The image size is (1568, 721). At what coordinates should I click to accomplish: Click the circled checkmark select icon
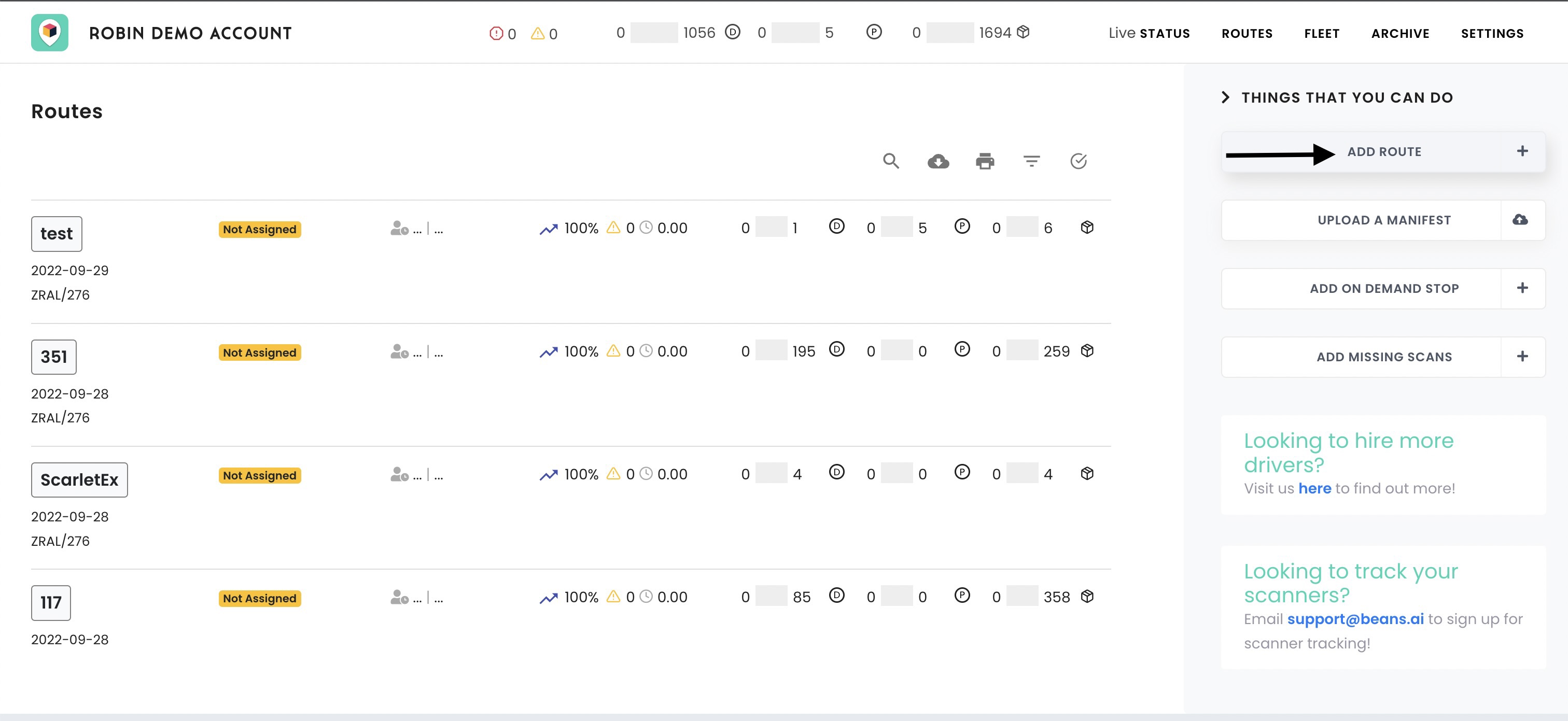pos(1079,161)
